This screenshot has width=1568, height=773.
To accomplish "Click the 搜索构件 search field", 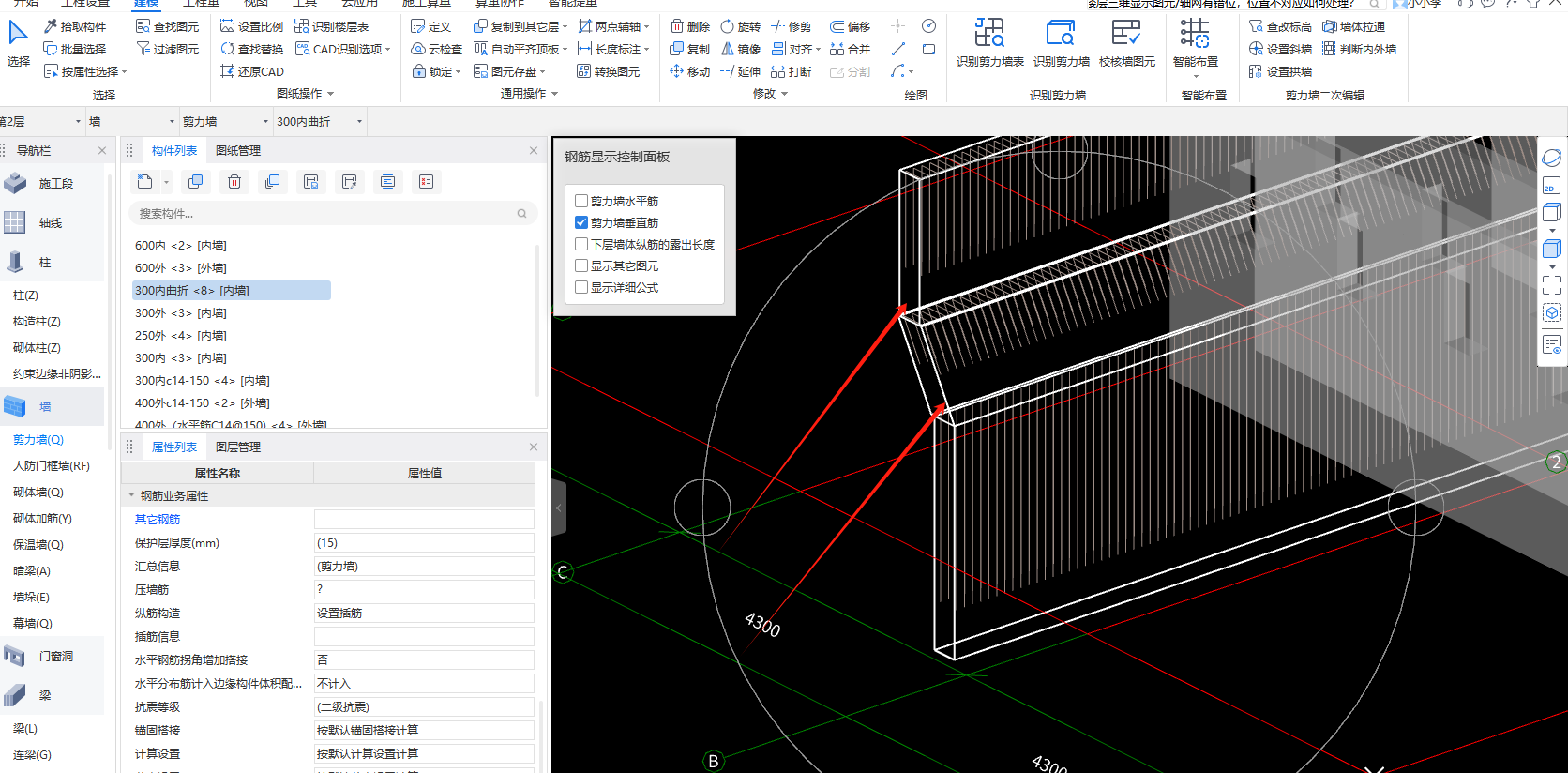I will click(x=332, y=214).
